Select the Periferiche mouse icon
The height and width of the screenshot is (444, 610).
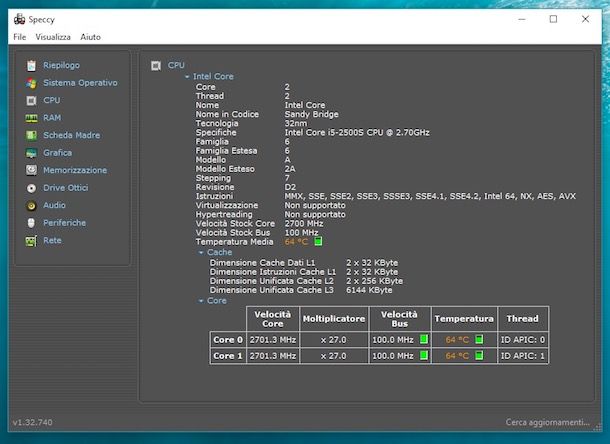point(32,223)
